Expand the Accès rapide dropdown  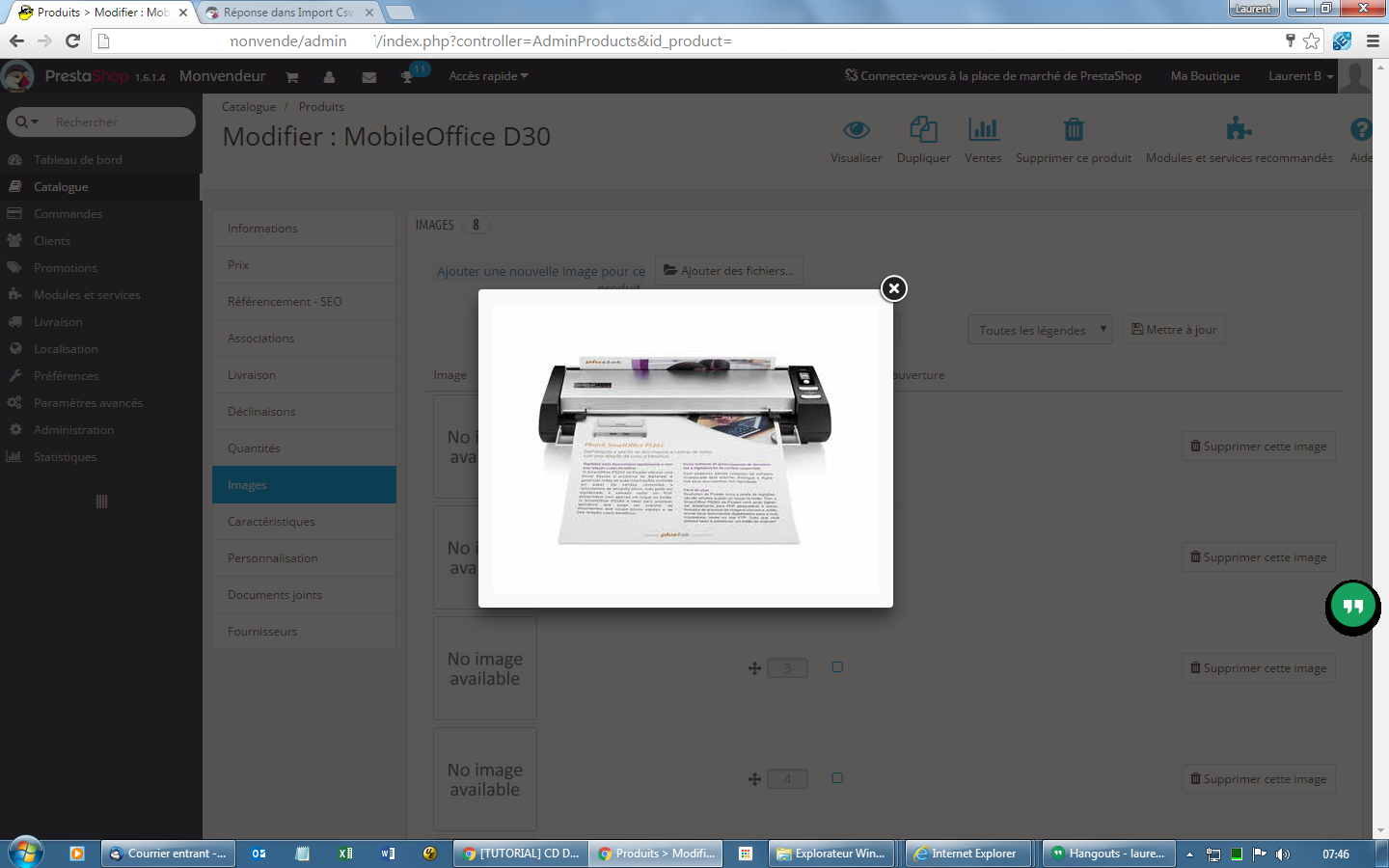point(488,76)
